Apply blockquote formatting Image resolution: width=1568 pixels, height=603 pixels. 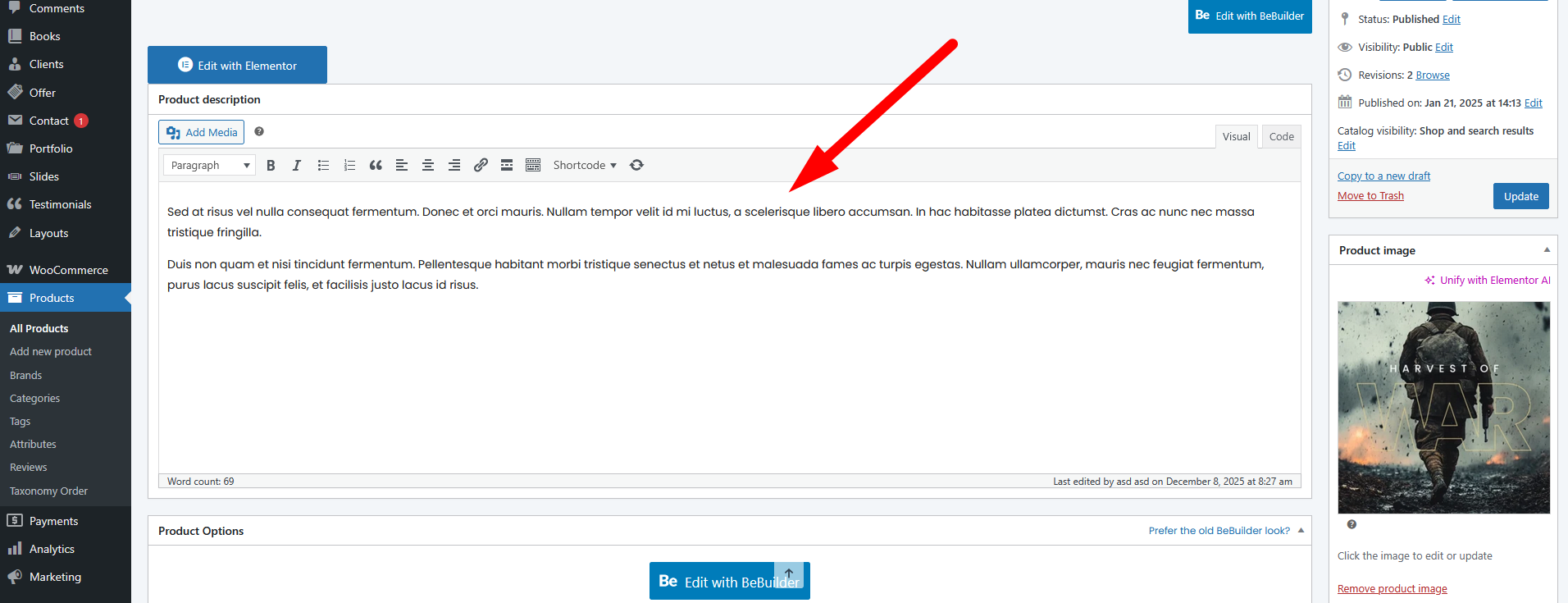coord(376,165)
